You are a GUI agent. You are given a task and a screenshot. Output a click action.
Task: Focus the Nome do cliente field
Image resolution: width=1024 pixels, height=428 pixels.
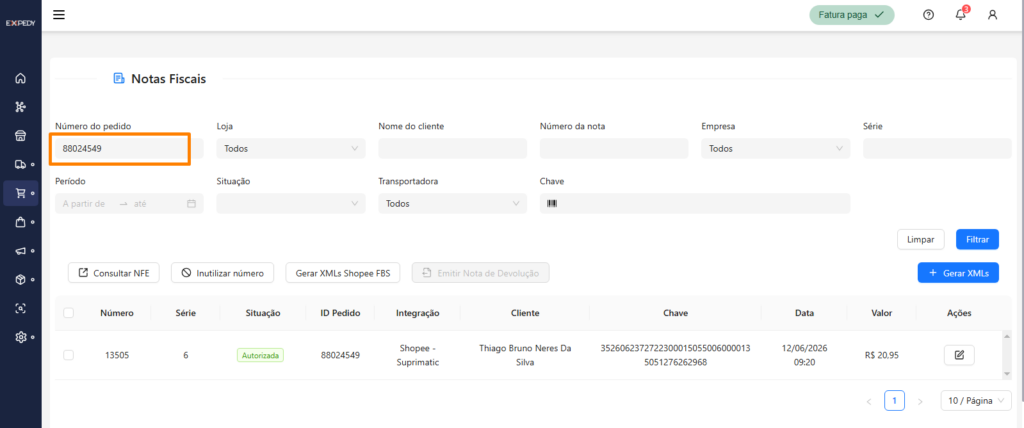click(x=453, y=148)
